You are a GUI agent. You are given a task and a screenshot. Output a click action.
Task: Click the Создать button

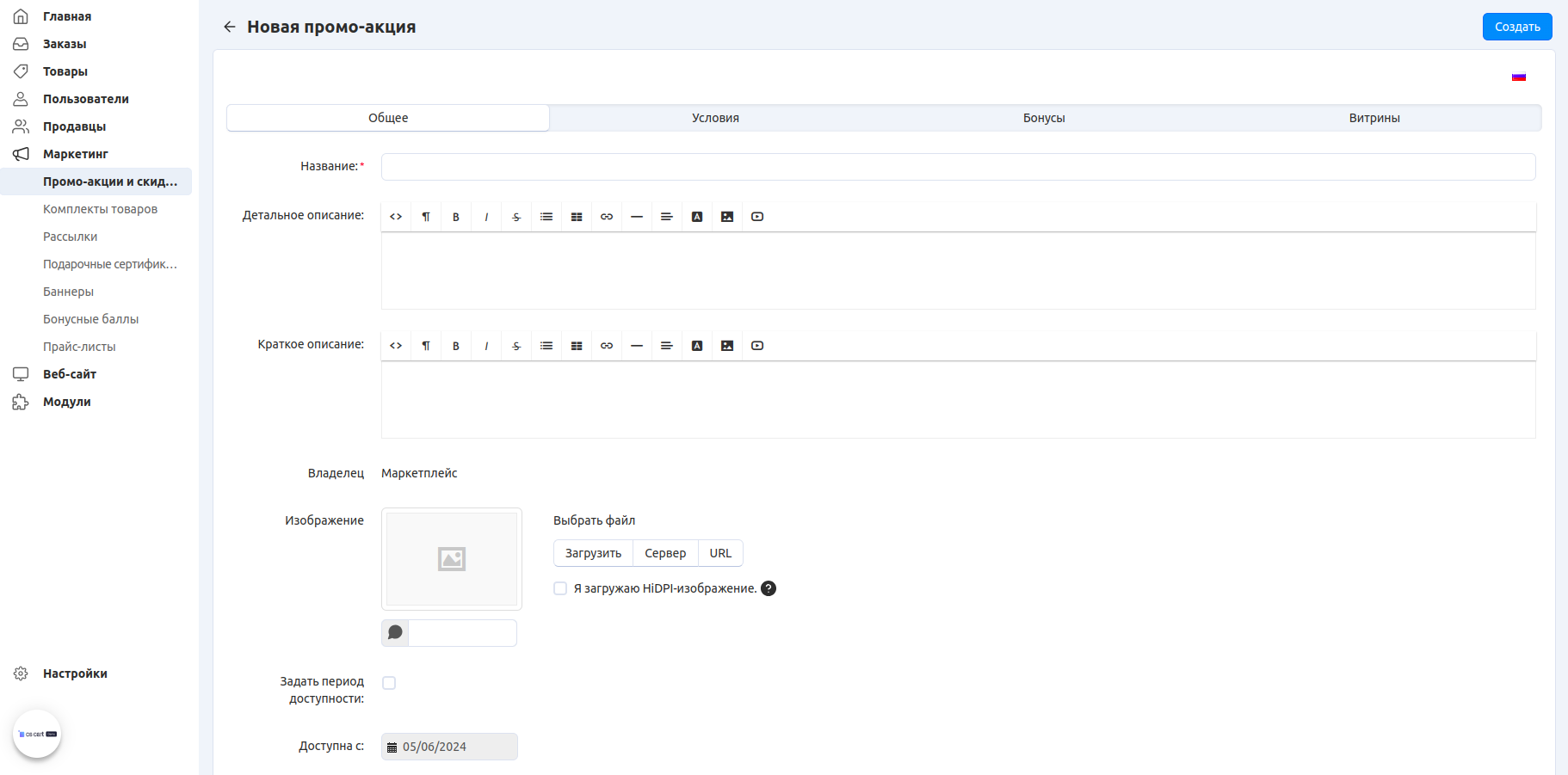[1516, 27]
